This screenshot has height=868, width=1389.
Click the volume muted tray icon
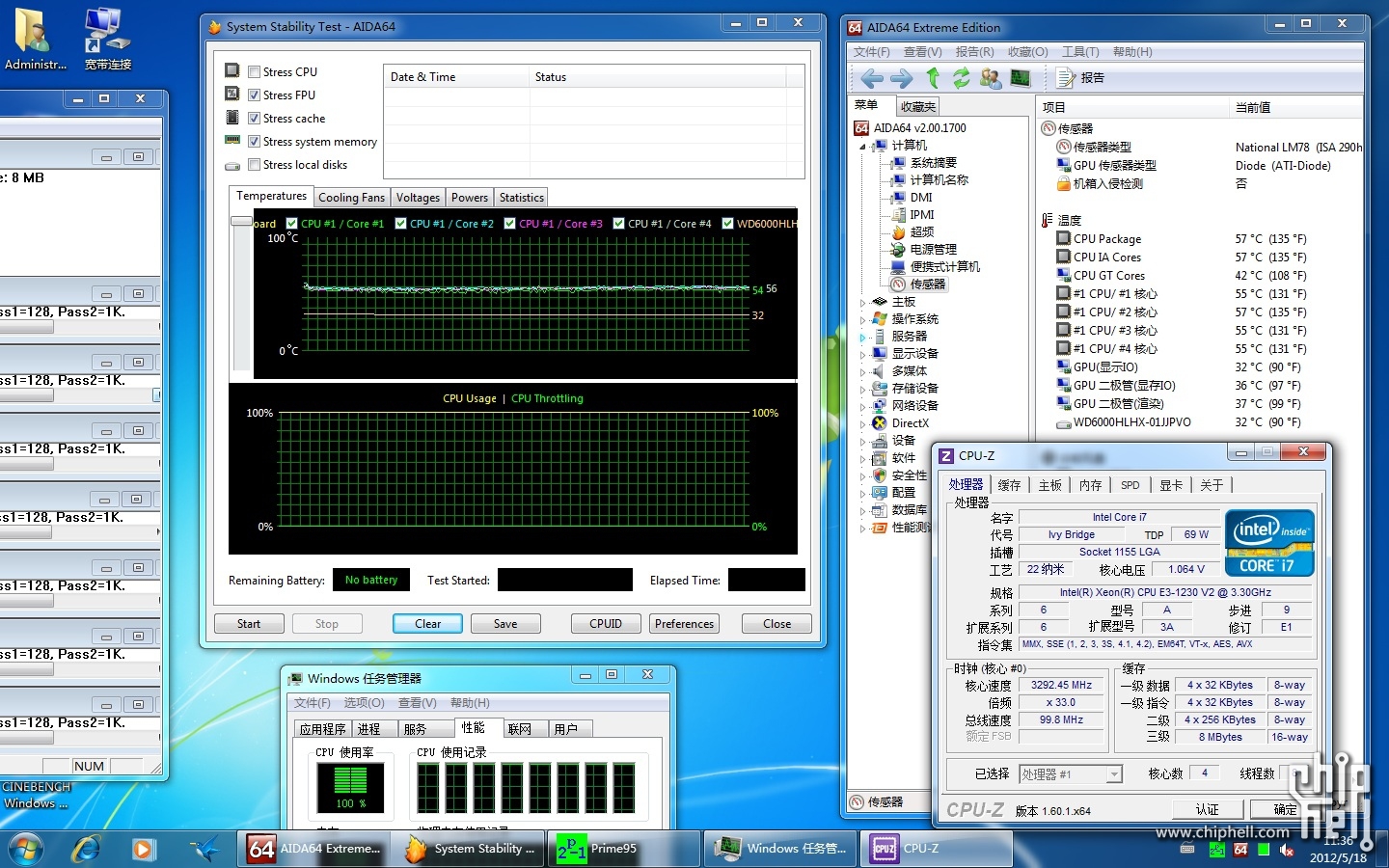(1286, 850)
